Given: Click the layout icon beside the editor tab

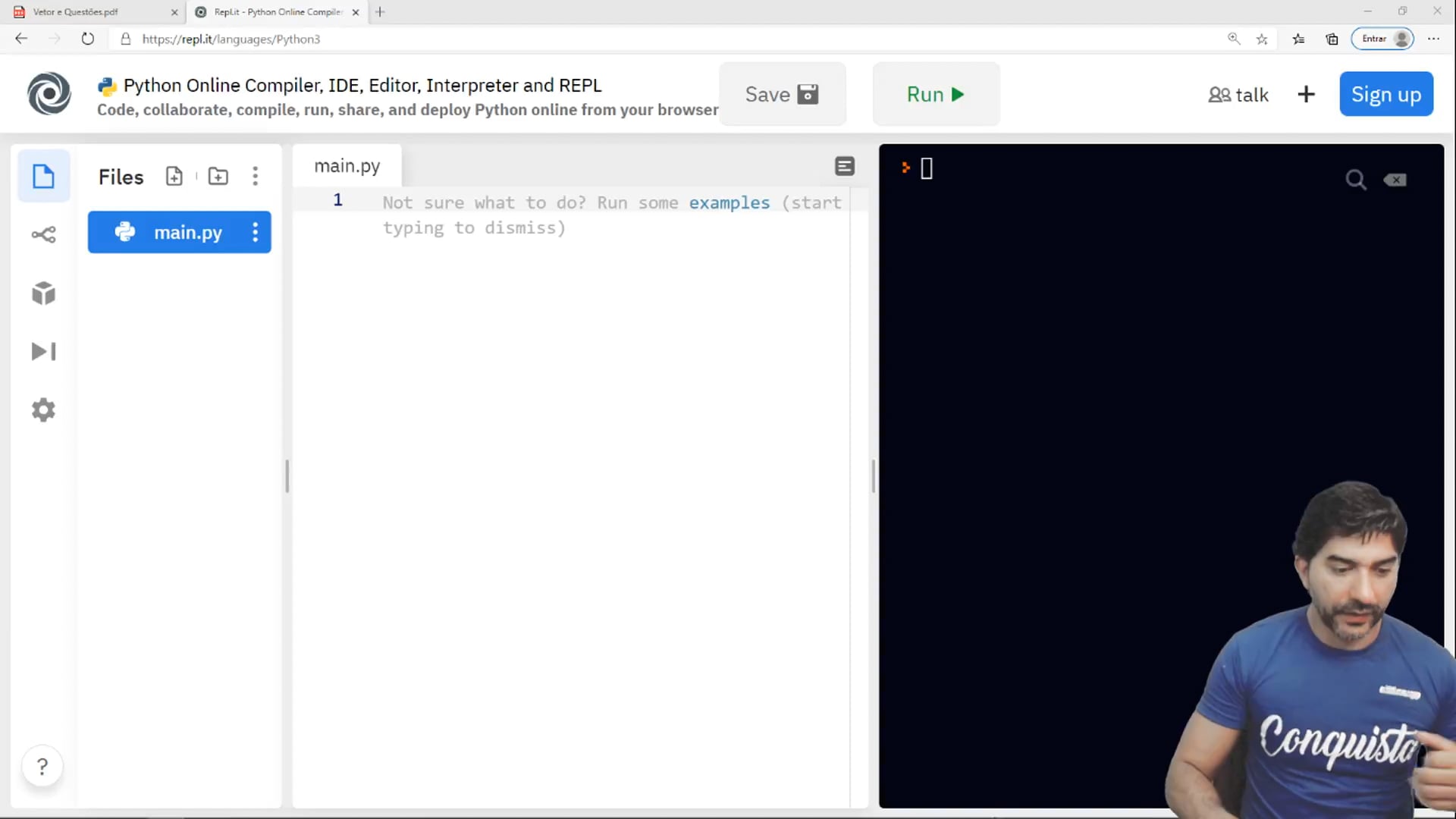Looking at the screenshot, I should [845, 166].
